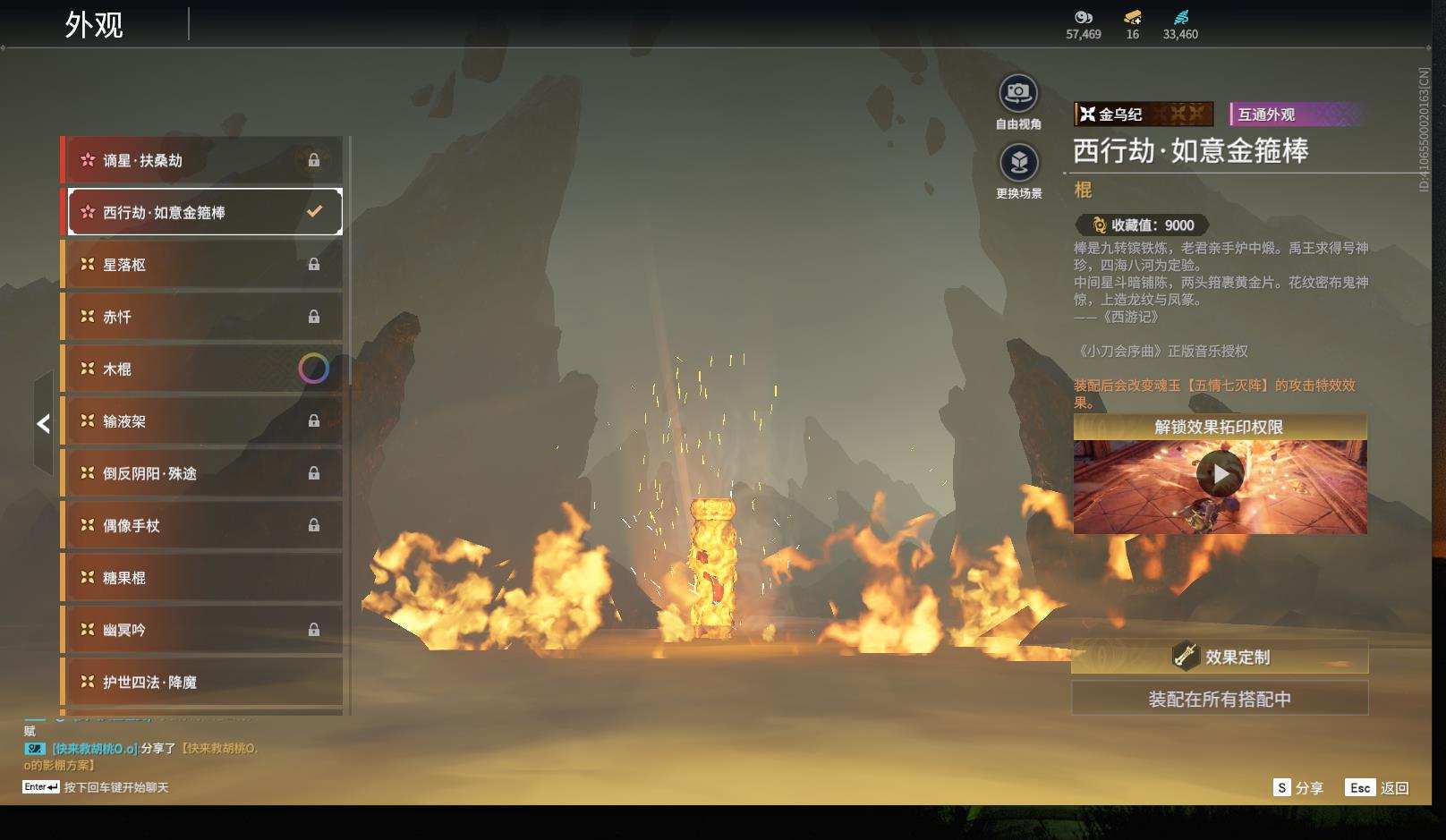Viewport: 1446px width, 840px height.
Task: Click the 分享 share button
Action: coord(1298,787)
